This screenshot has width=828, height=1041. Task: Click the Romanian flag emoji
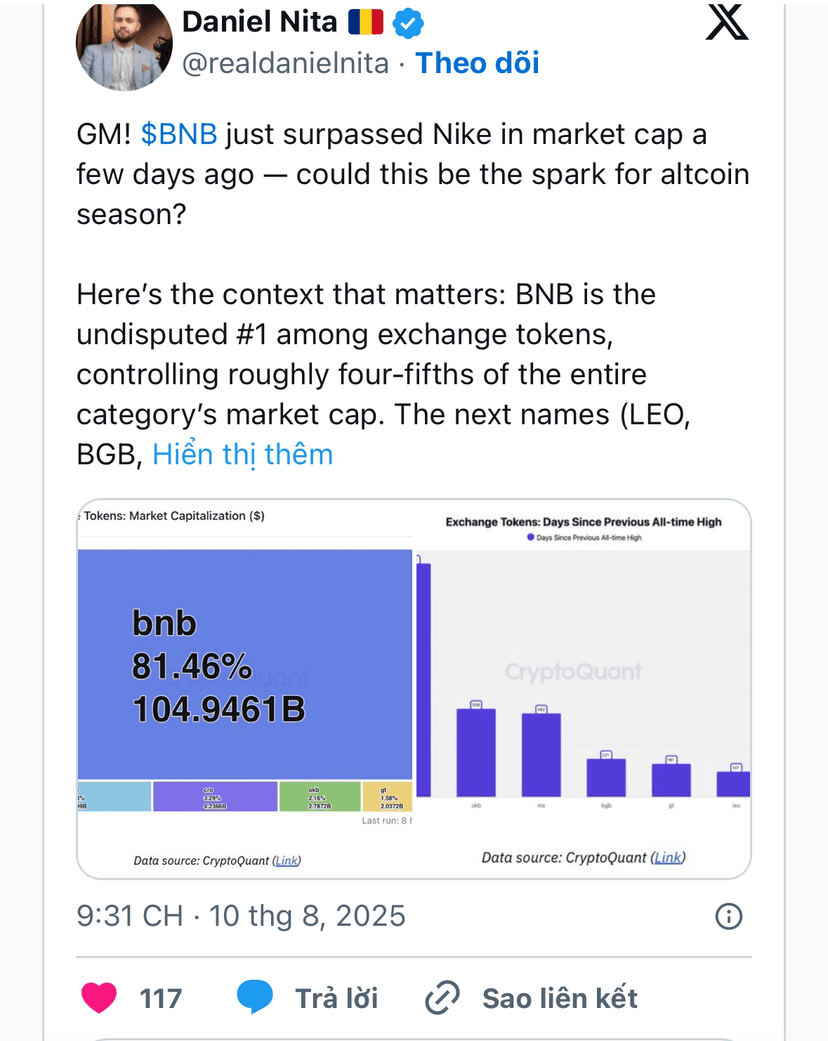click(366, 23)
